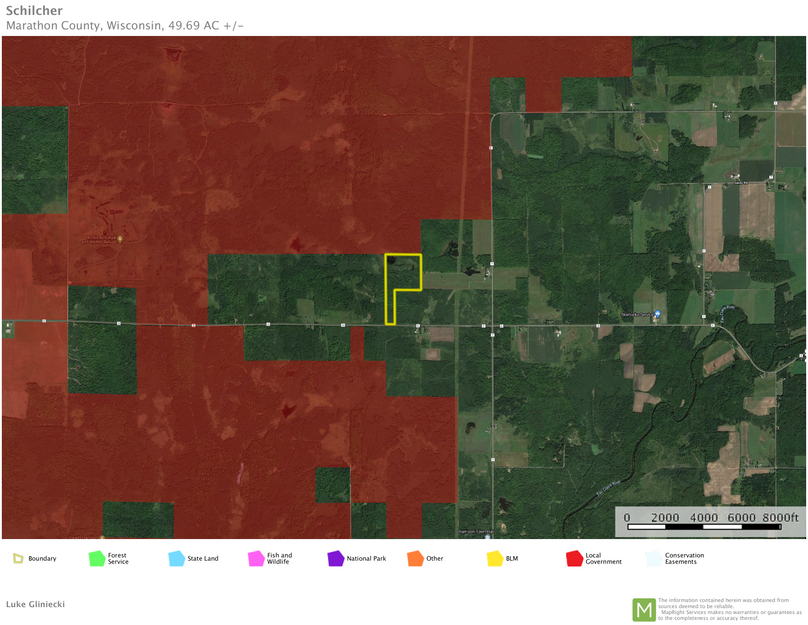
Task: Click the purple National Park legend icon
Action: pos(335,558)
